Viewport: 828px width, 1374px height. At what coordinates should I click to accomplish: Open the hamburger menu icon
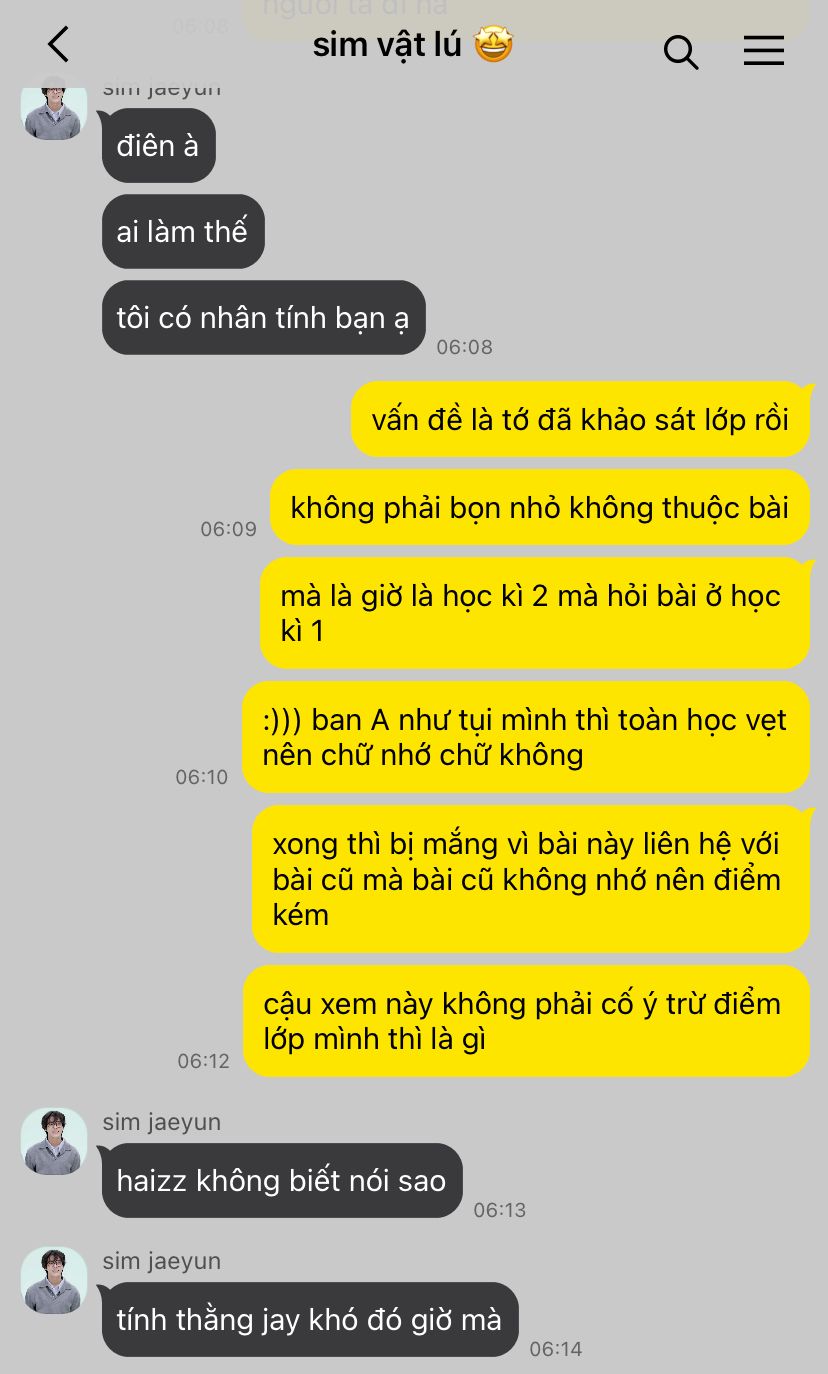coord(764,51)
